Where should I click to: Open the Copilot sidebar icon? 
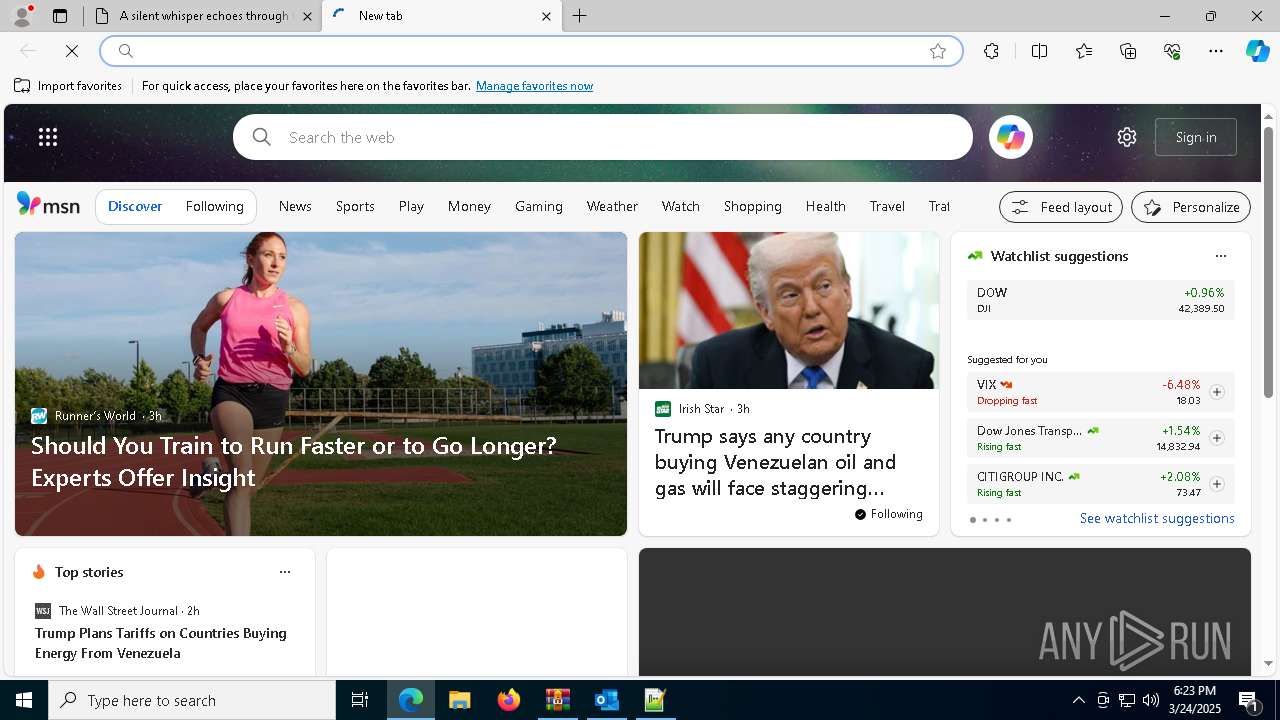pos(1257,51)
